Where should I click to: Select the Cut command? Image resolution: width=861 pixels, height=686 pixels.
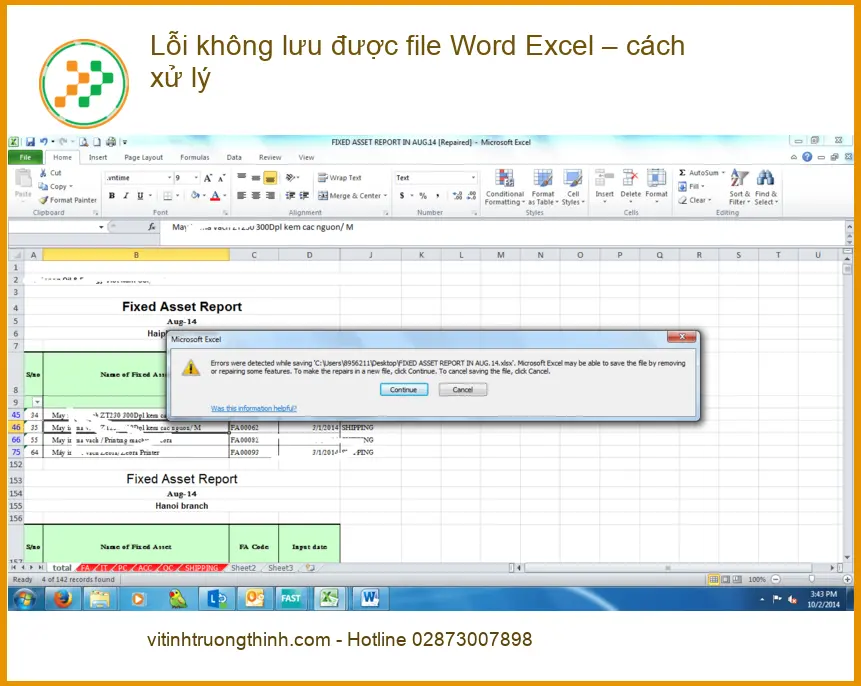coord(51,173)
